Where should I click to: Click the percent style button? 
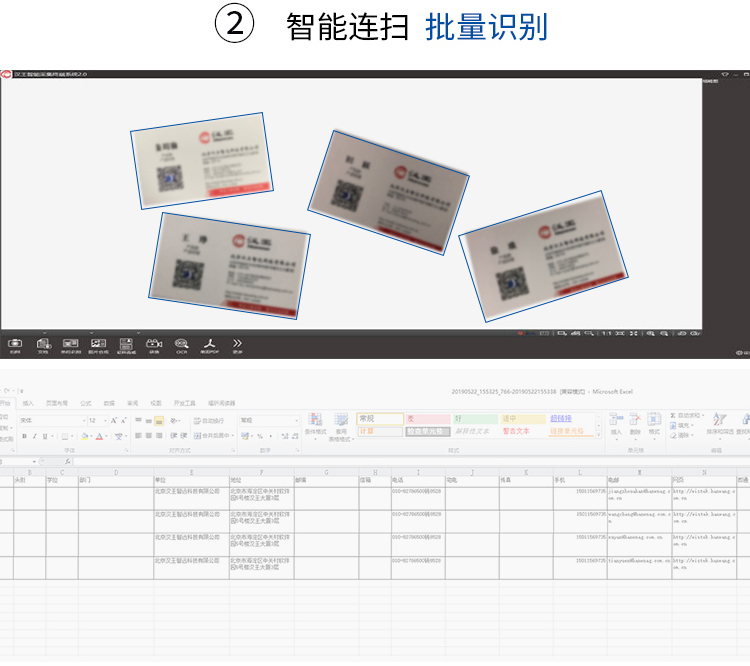pos(260,436)
